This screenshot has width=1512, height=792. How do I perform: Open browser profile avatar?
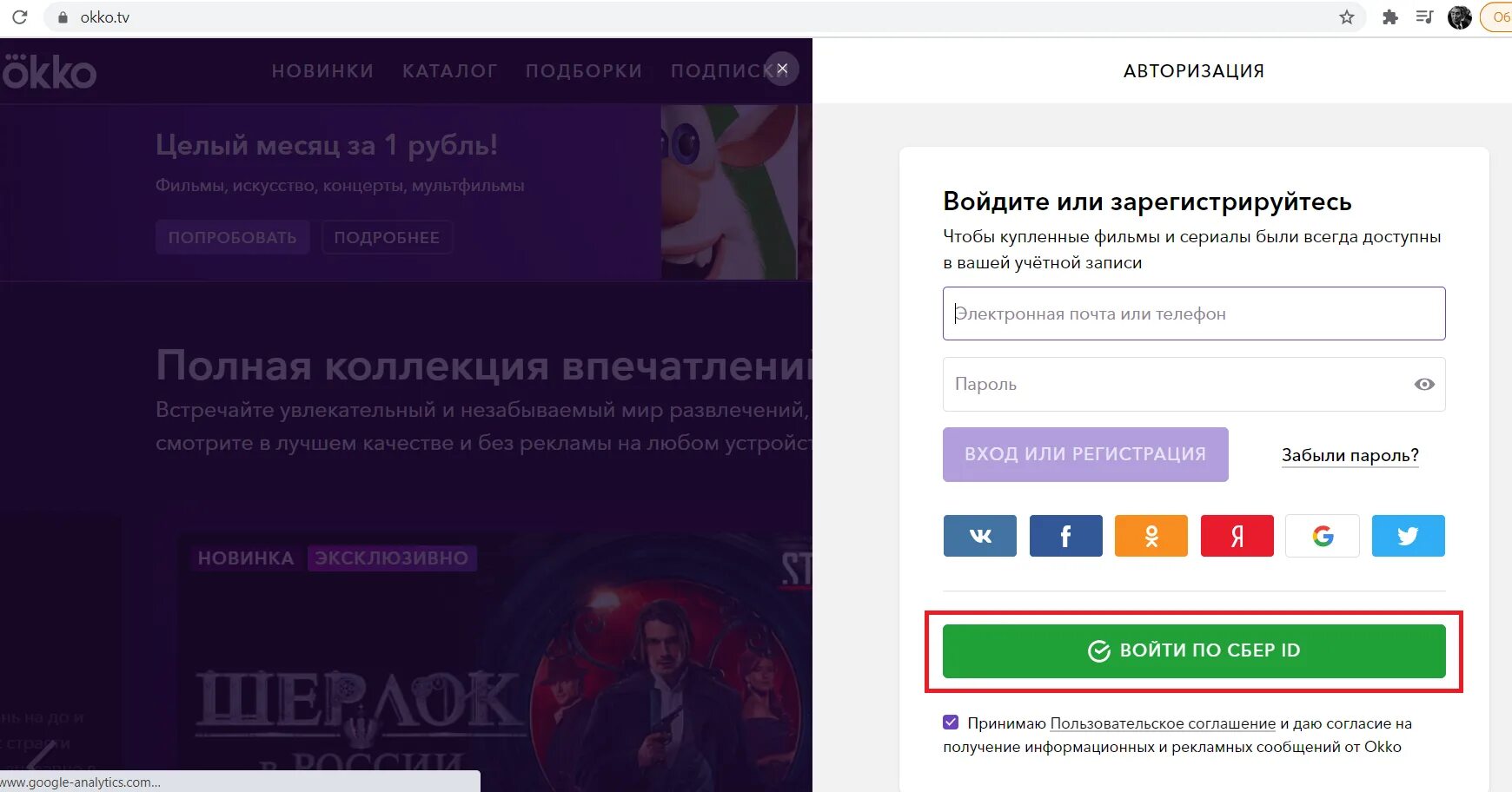[x=1459, y=16]
